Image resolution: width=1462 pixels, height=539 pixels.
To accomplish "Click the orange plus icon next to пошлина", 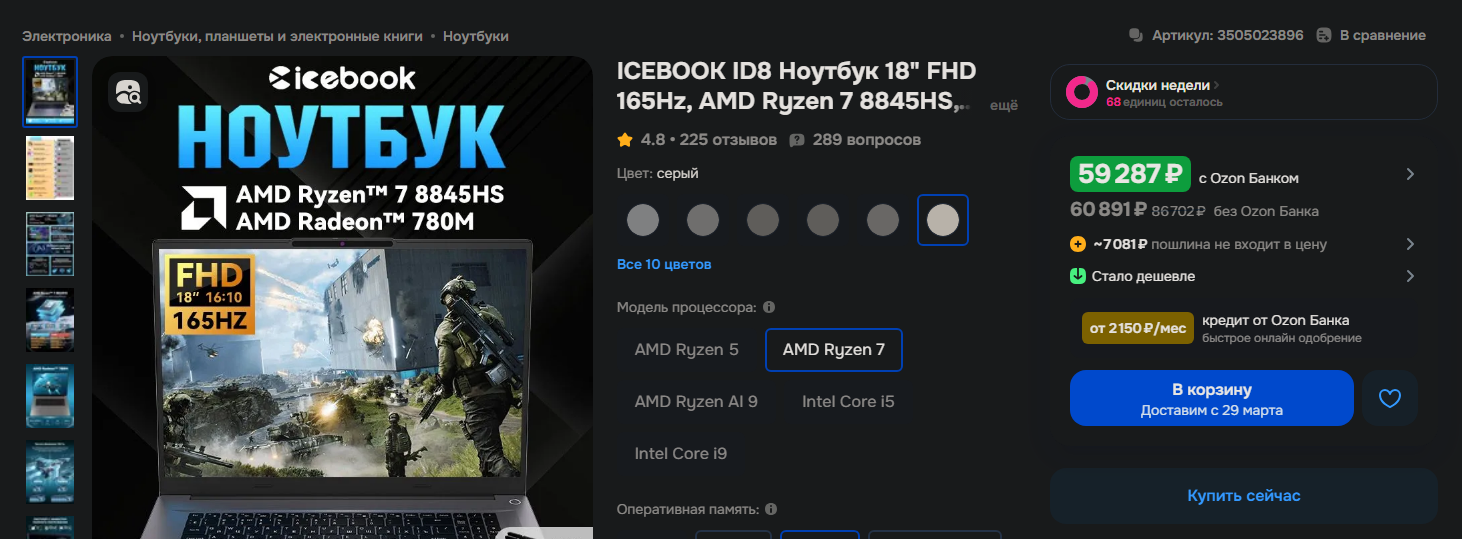I will point(1078,244).
